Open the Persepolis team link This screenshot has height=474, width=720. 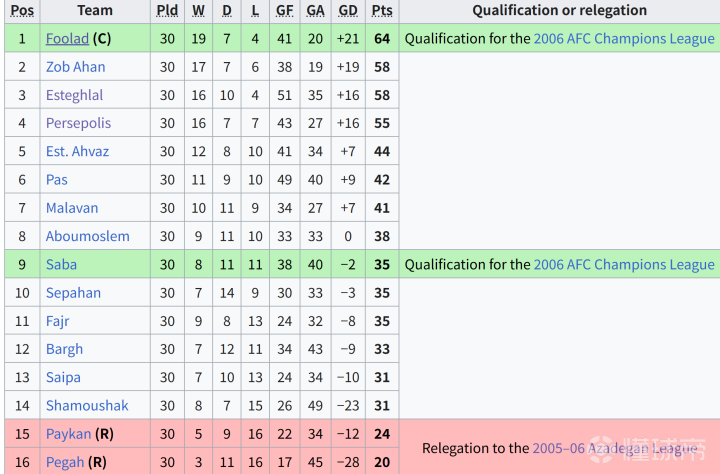(x=79, y=123)
